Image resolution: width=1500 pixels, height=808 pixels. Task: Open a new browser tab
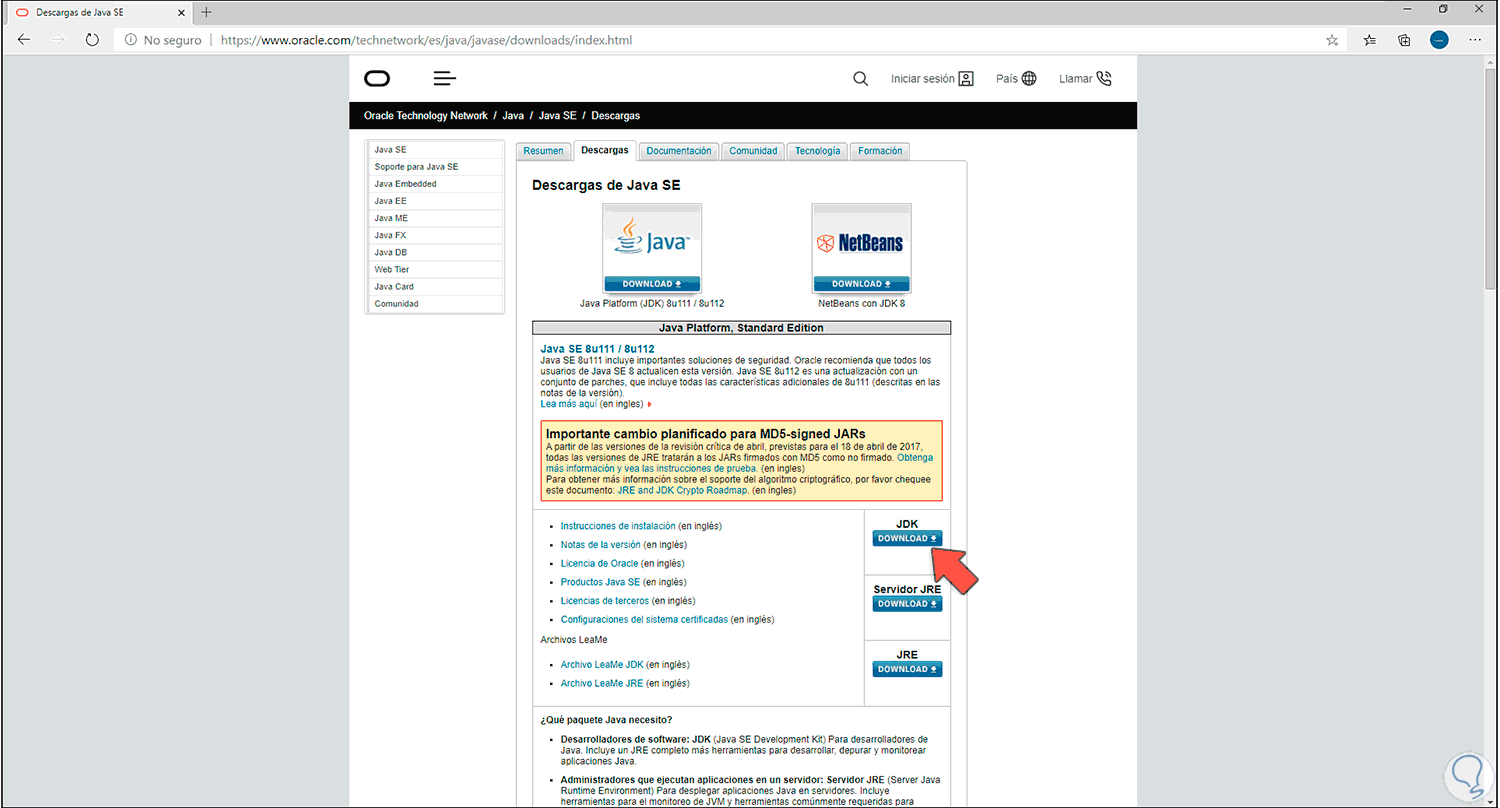[207, 12]
